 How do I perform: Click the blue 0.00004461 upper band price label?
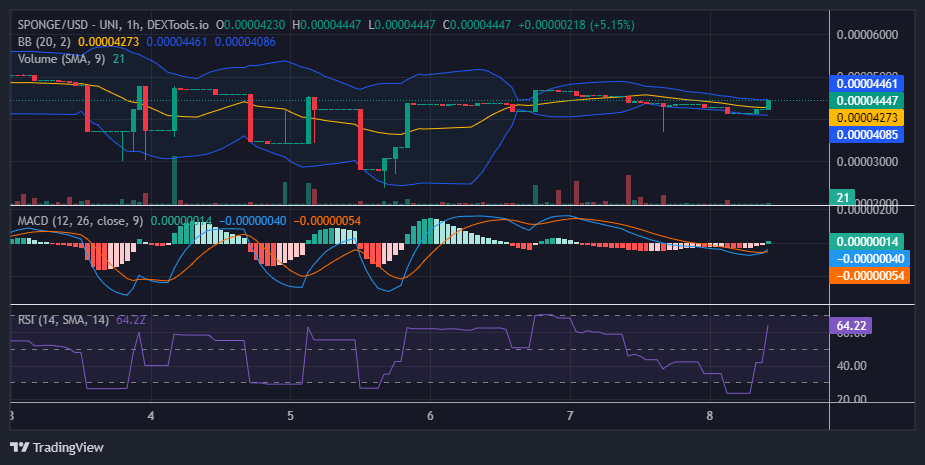point(867,83)
